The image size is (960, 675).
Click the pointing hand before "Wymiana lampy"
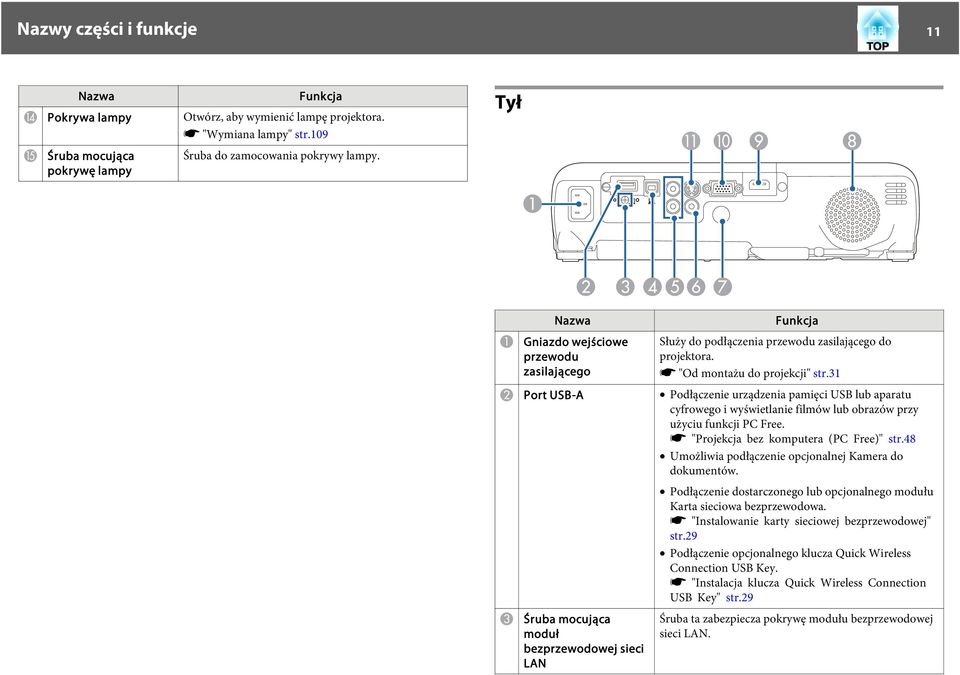(192, 134)
